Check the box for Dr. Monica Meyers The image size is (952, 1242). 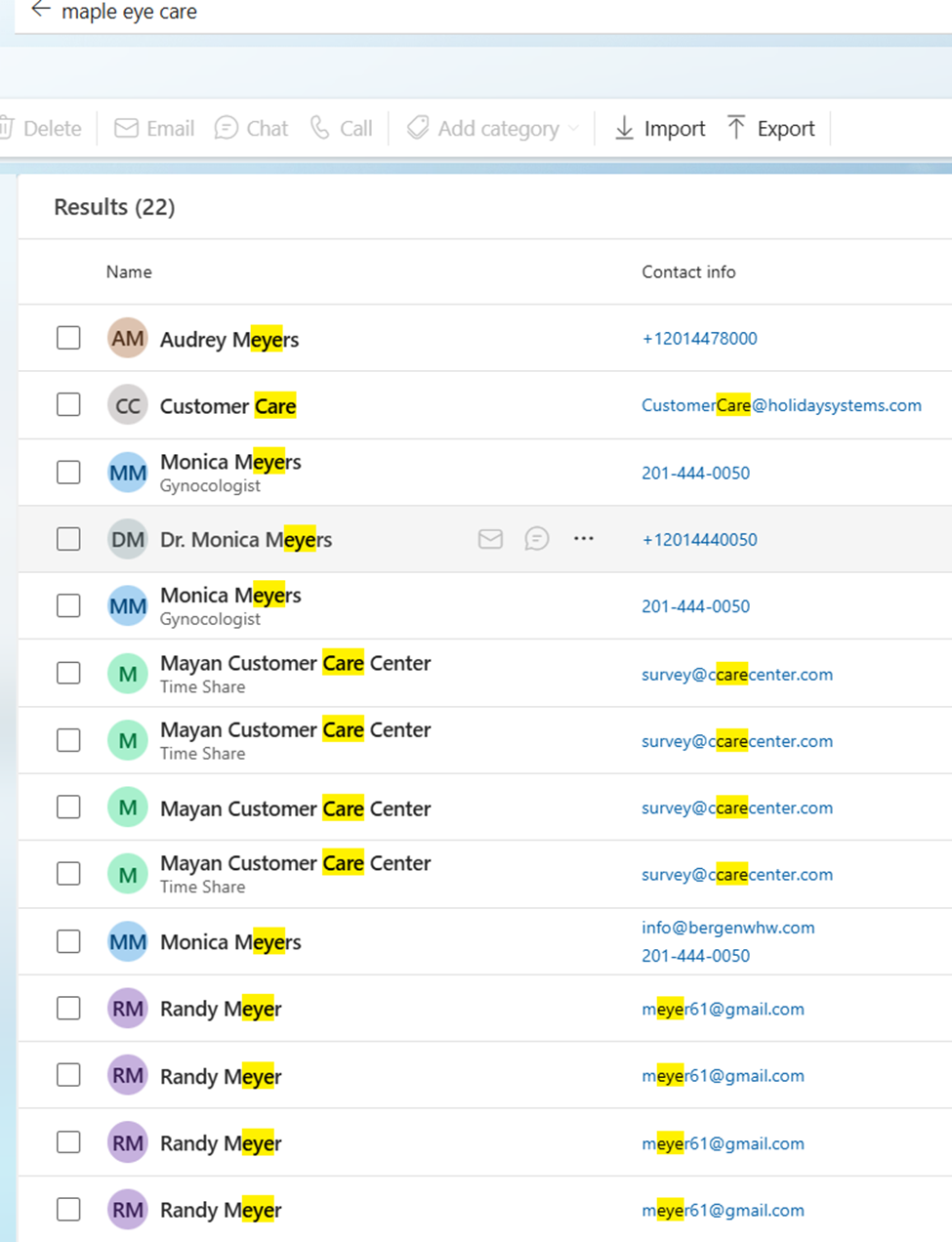click(x=68, y=539)
